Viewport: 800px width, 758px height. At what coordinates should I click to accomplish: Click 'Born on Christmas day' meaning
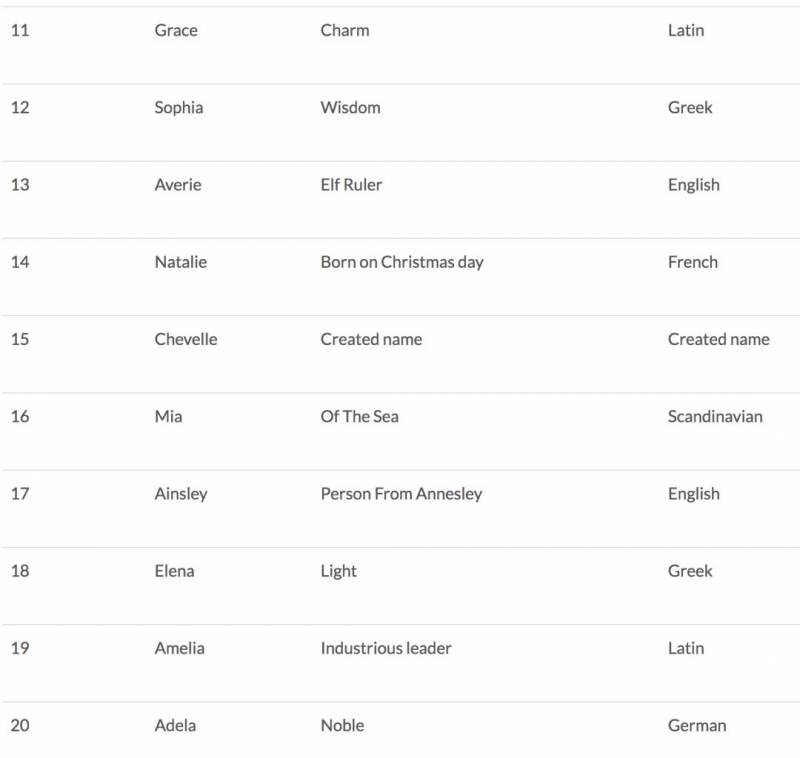(401, 262)
